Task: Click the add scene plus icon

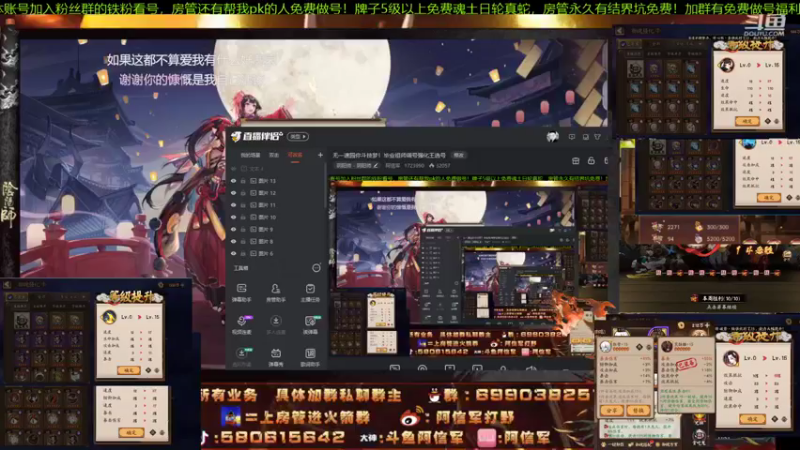Action: pyautogui.click(x=320, y=155)
